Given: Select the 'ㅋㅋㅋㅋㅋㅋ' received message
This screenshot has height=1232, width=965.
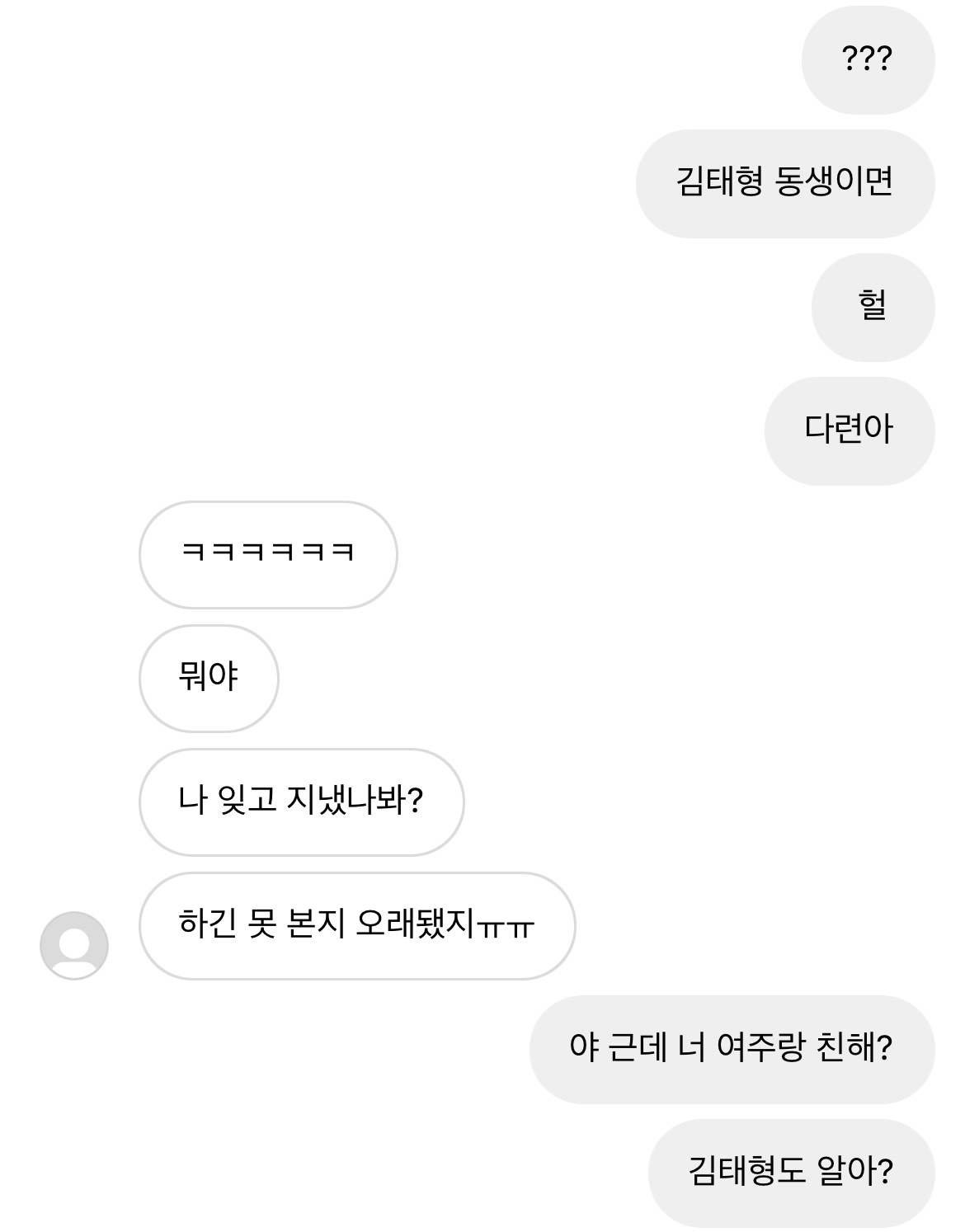Looking at the screenshot, I should (x=268, y=554).
